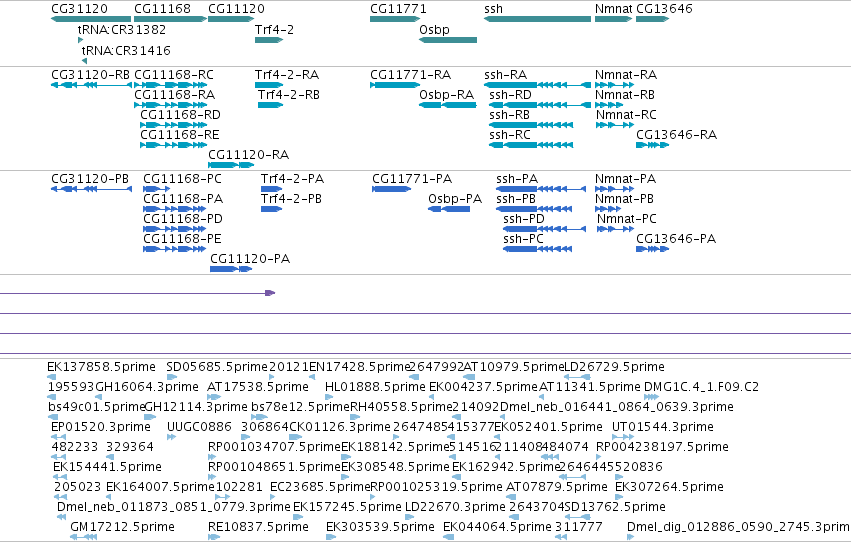Click EST SD05685.5prime
851x542 pixels.
pos(217,367)
